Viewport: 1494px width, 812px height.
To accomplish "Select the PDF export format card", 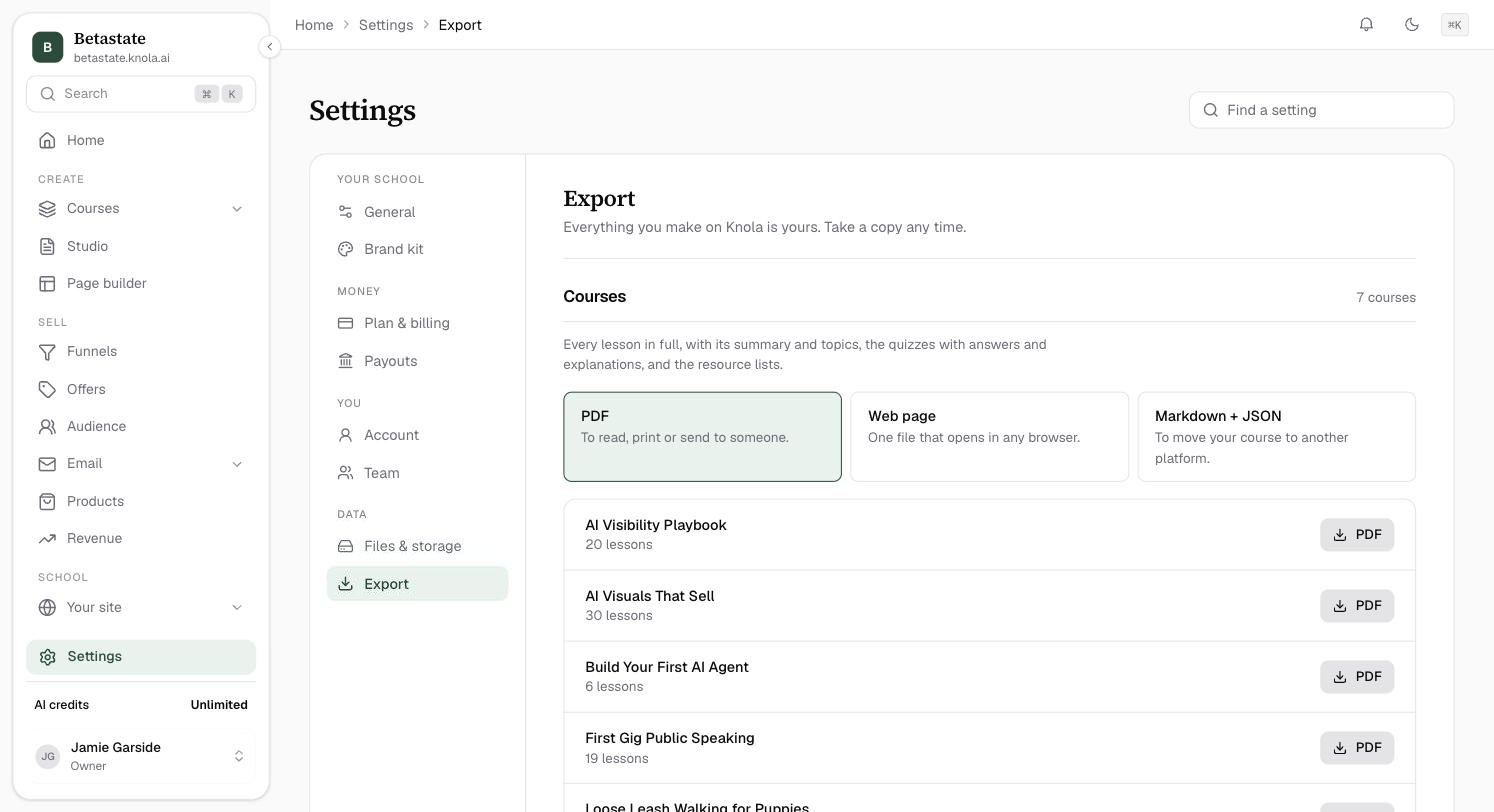I will (702, 437).
